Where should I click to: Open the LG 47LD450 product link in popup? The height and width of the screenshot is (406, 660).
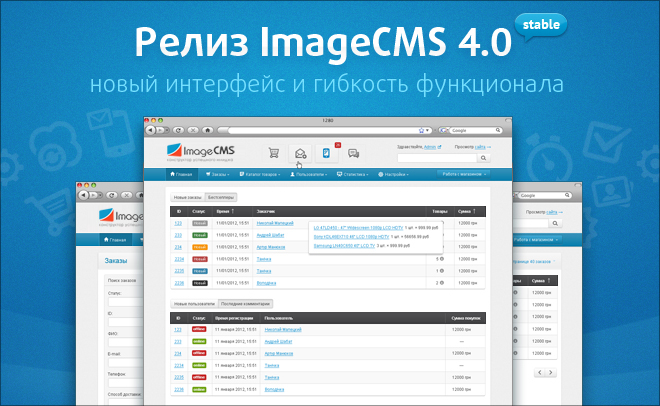(358, 228)
